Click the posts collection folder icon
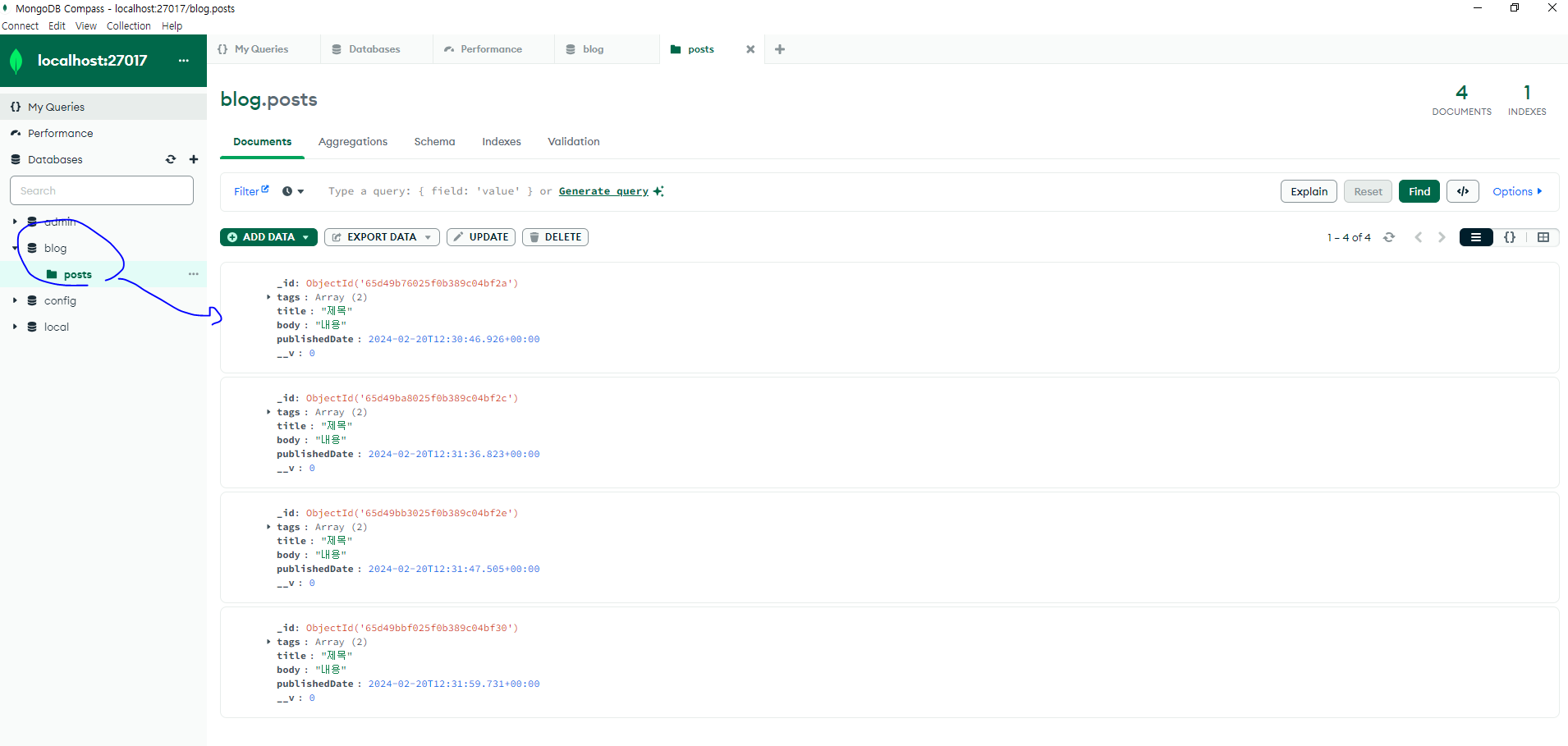 coord(52,274)
